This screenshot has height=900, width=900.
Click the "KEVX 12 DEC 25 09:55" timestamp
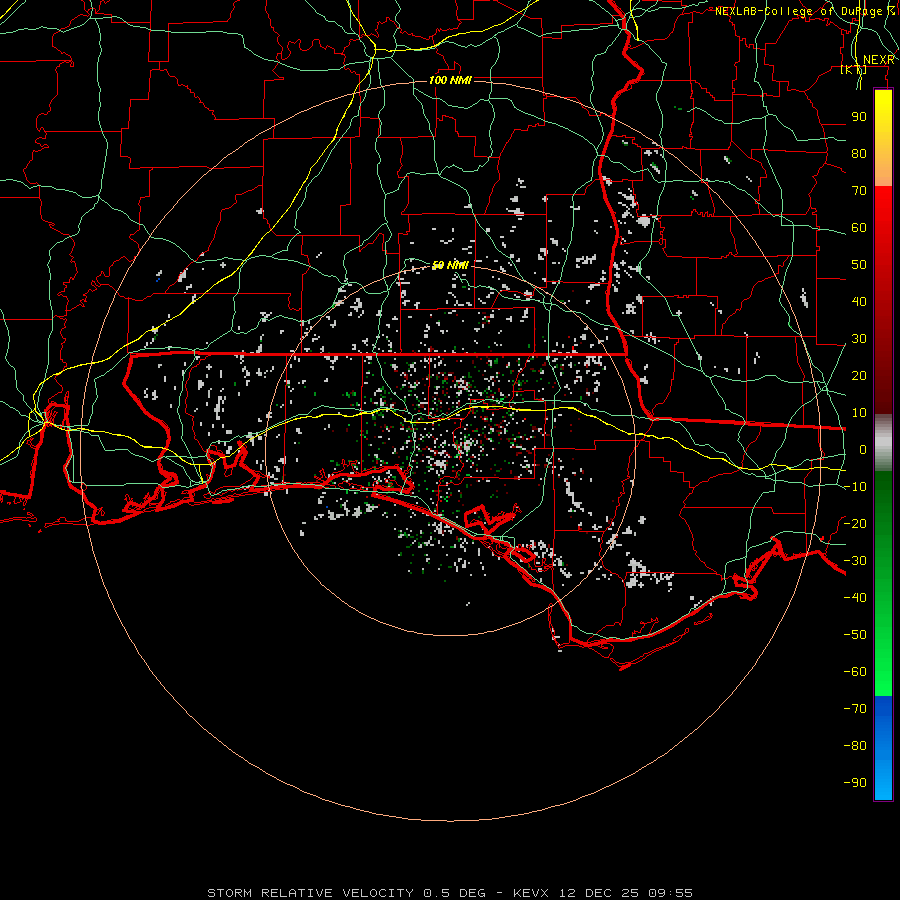coord(603,893)
